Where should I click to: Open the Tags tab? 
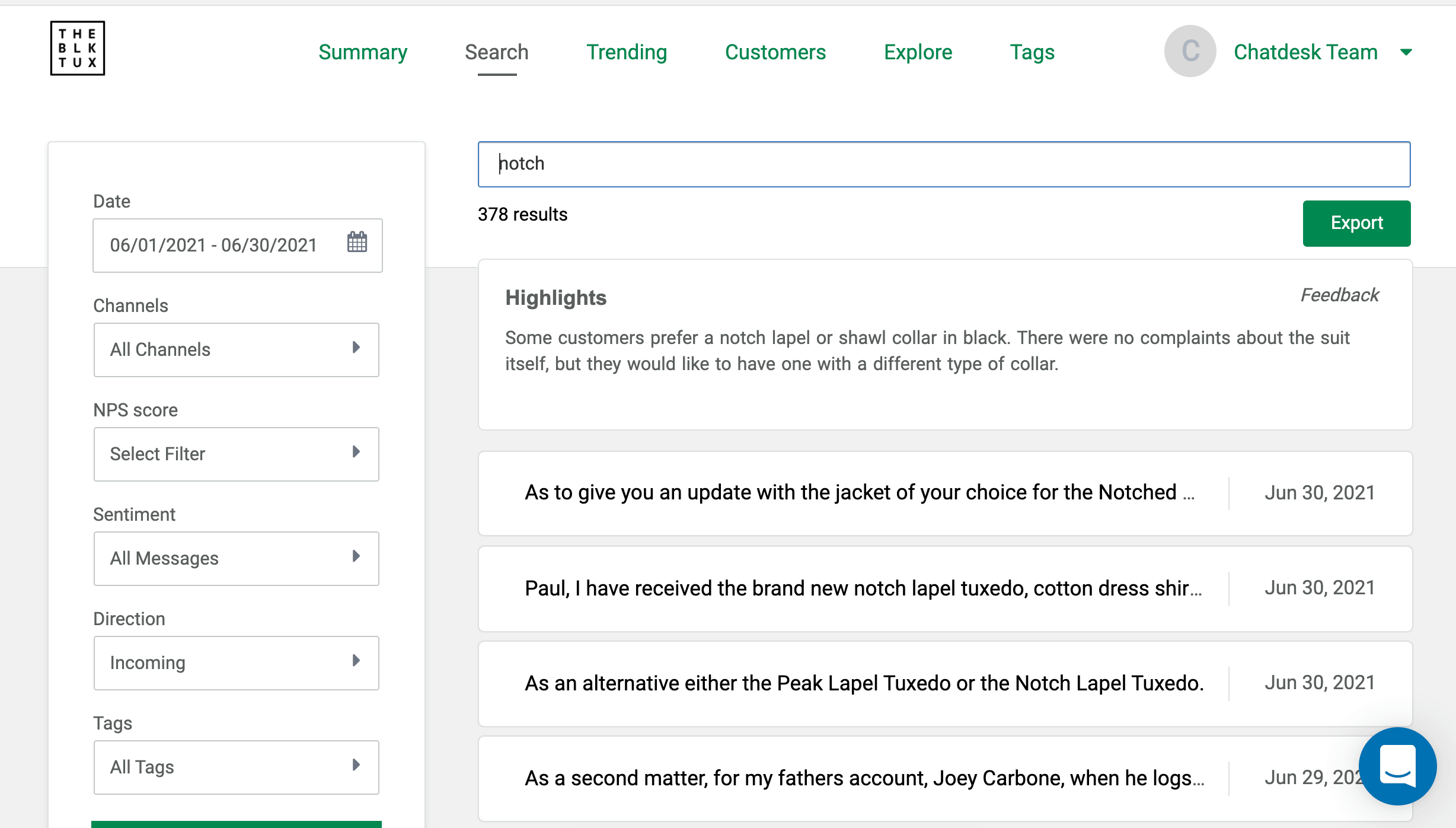(1032, 52)
